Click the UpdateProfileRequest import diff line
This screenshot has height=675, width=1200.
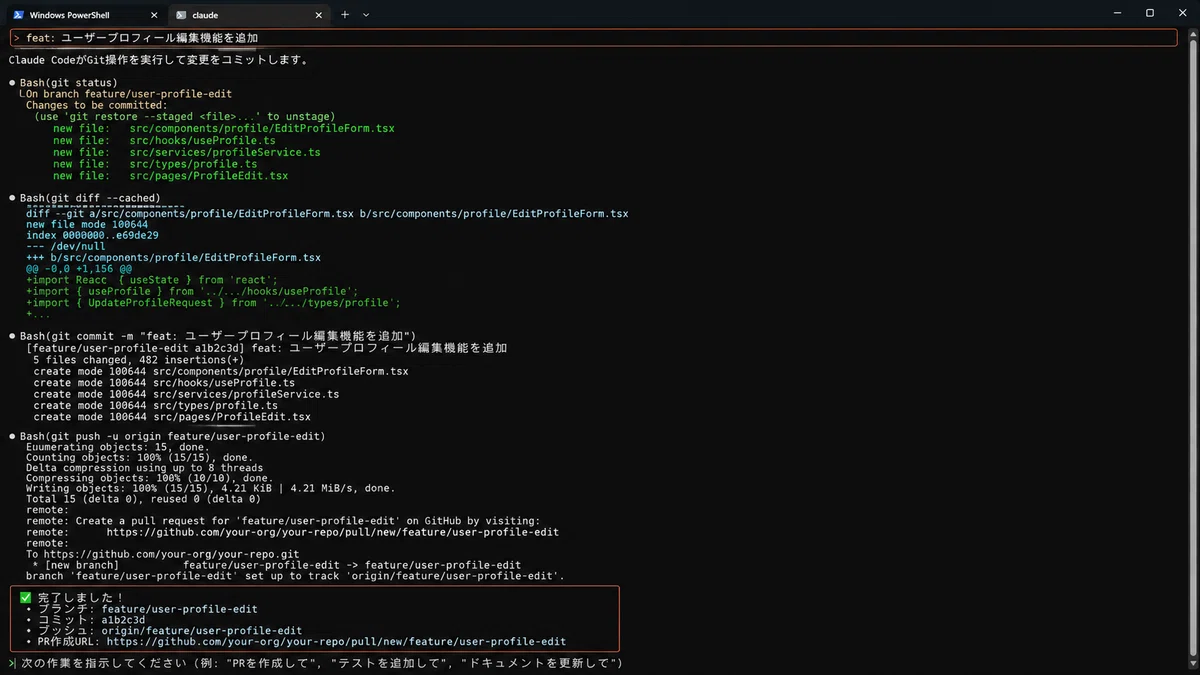213,302
